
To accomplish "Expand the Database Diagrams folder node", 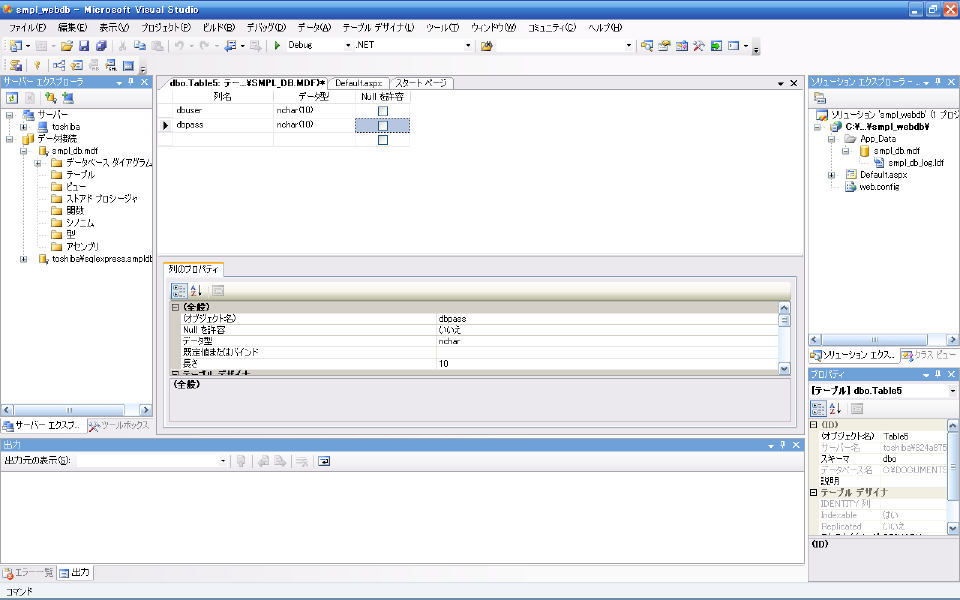I will [37, 163].
